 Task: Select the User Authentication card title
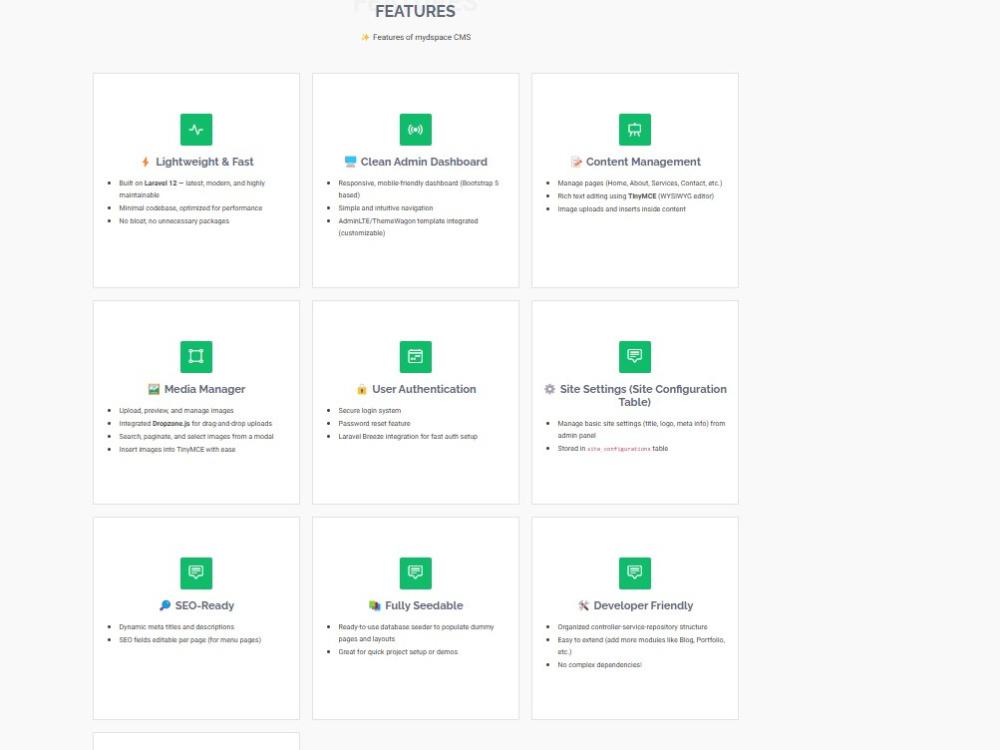click(423, 389)
